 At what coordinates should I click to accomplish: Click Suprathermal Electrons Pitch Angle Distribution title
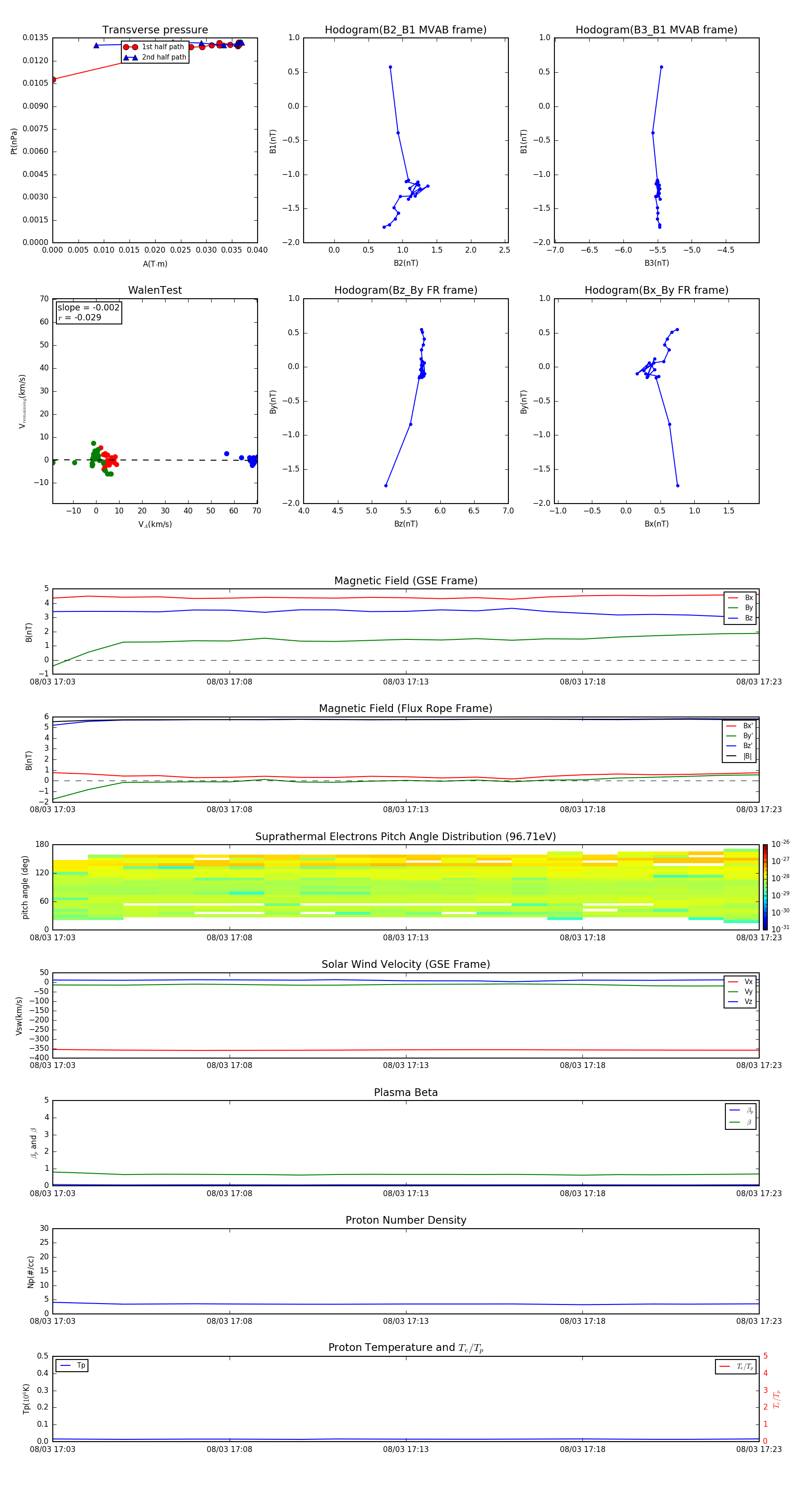point(406,837)
